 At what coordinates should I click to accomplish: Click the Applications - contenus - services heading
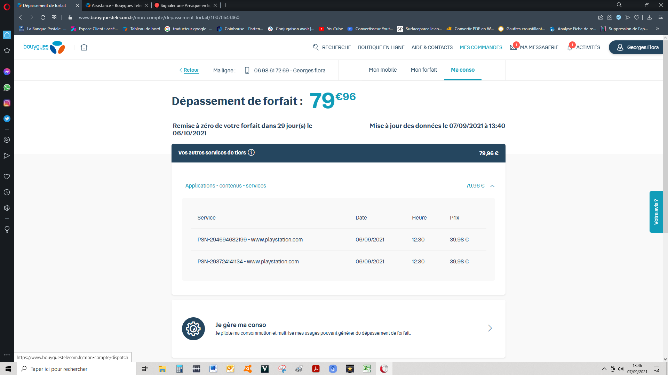225,186
